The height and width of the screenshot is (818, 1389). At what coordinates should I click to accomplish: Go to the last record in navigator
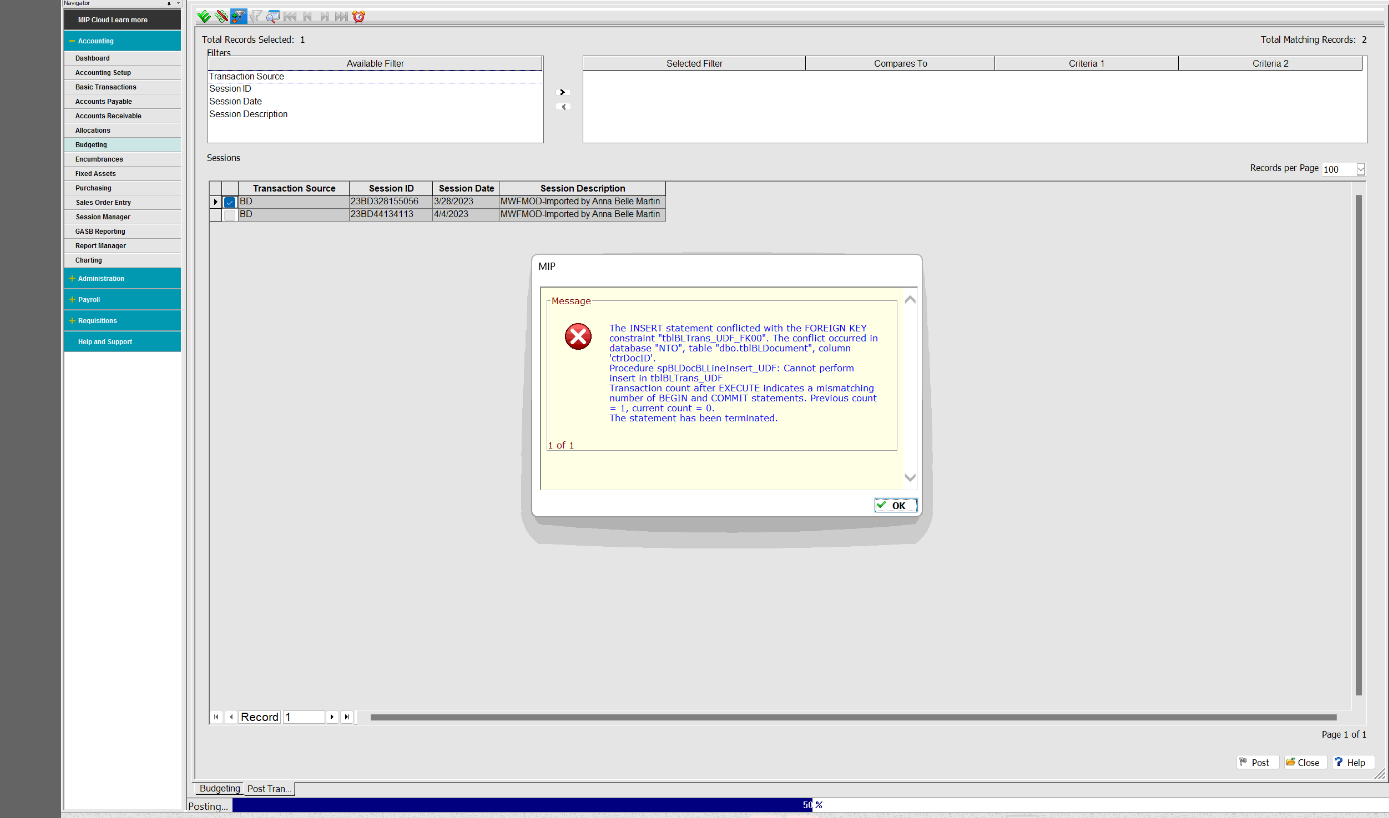click(347, 717)
